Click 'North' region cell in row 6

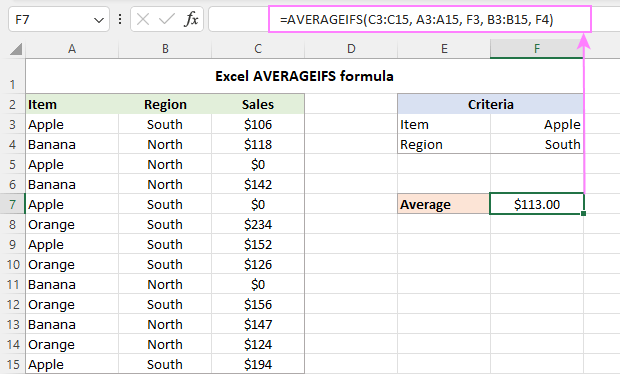pyautogui.click(x=165, y=184)
